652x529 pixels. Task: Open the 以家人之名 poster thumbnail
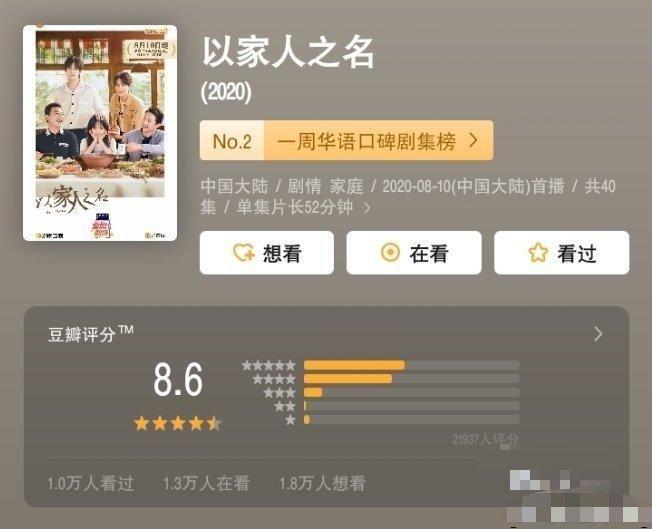100,133
